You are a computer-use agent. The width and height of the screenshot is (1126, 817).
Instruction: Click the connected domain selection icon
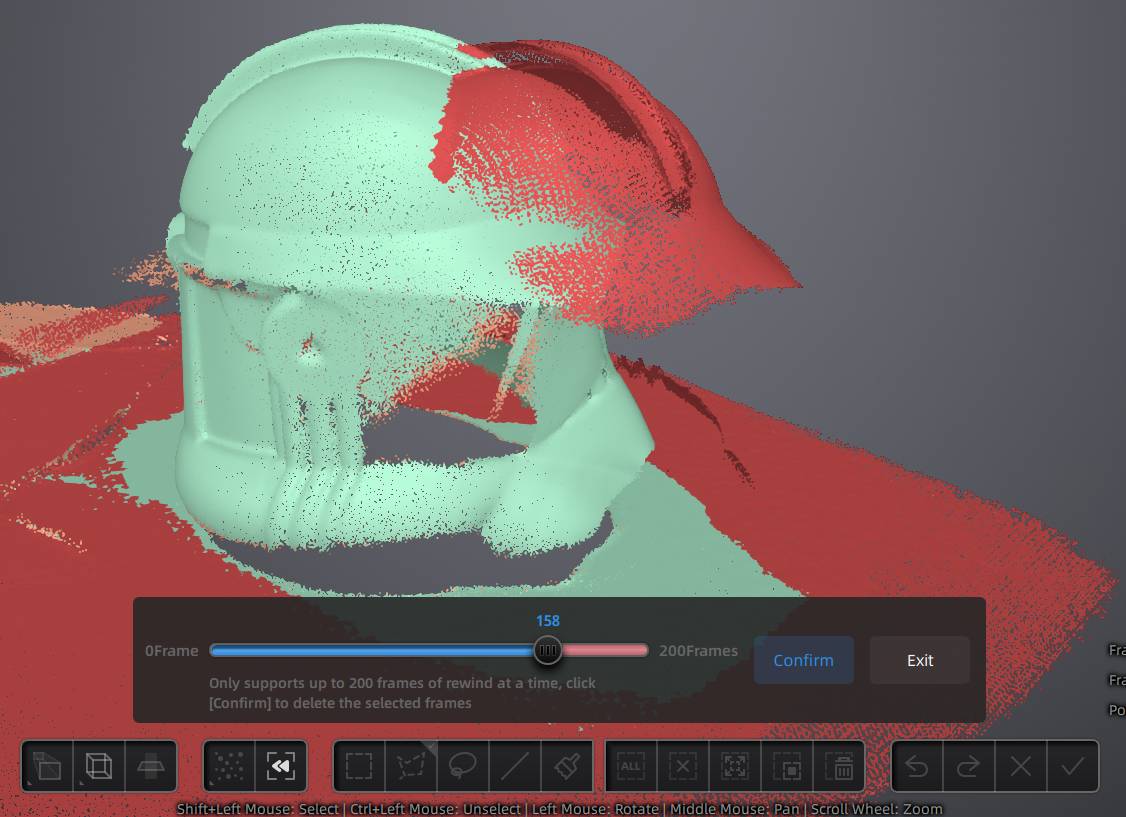pos(735,766)
